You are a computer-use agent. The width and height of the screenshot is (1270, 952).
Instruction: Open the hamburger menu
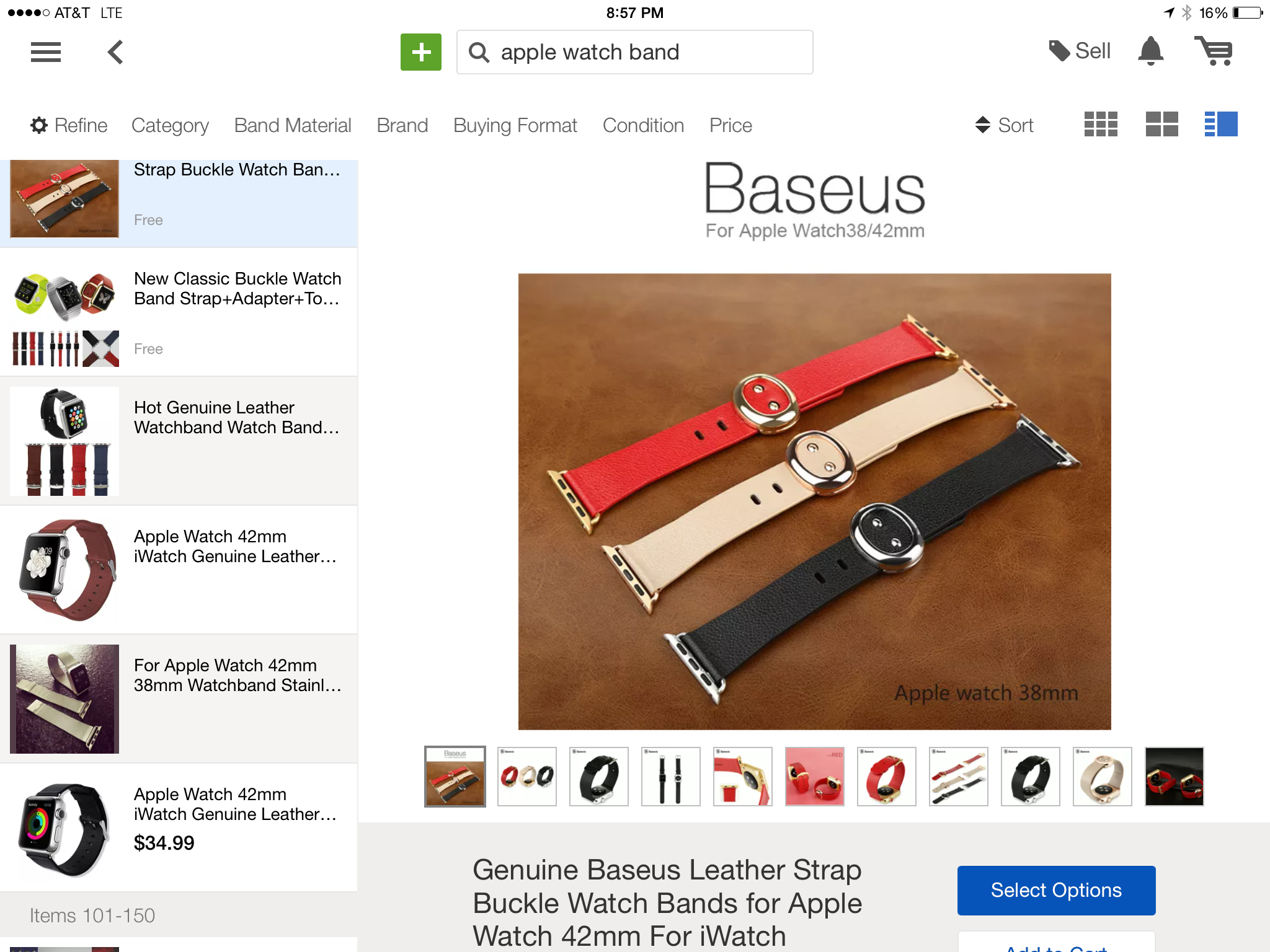point(46,52)
